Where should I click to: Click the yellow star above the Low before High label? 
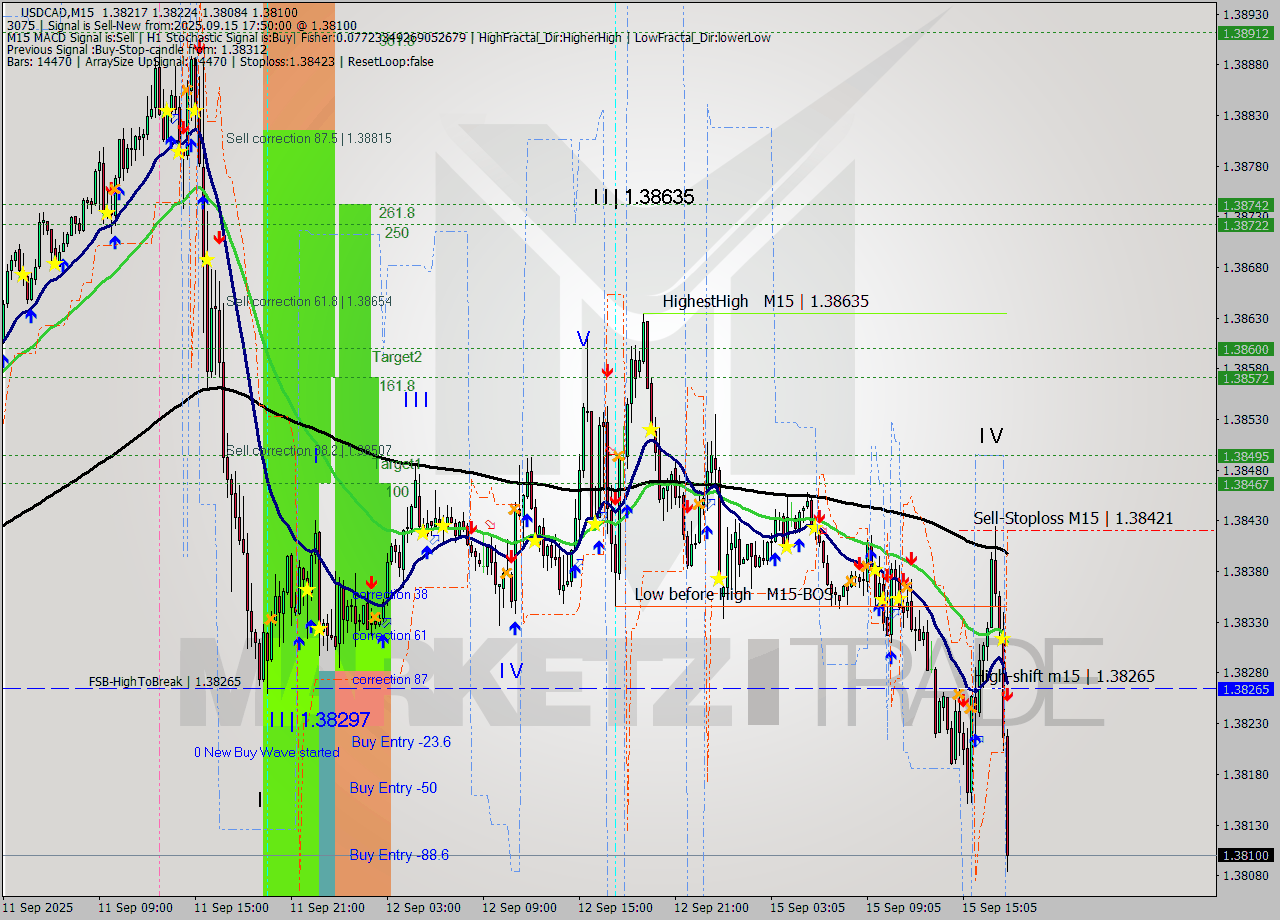pyautogui.click(x=718, y=579)
